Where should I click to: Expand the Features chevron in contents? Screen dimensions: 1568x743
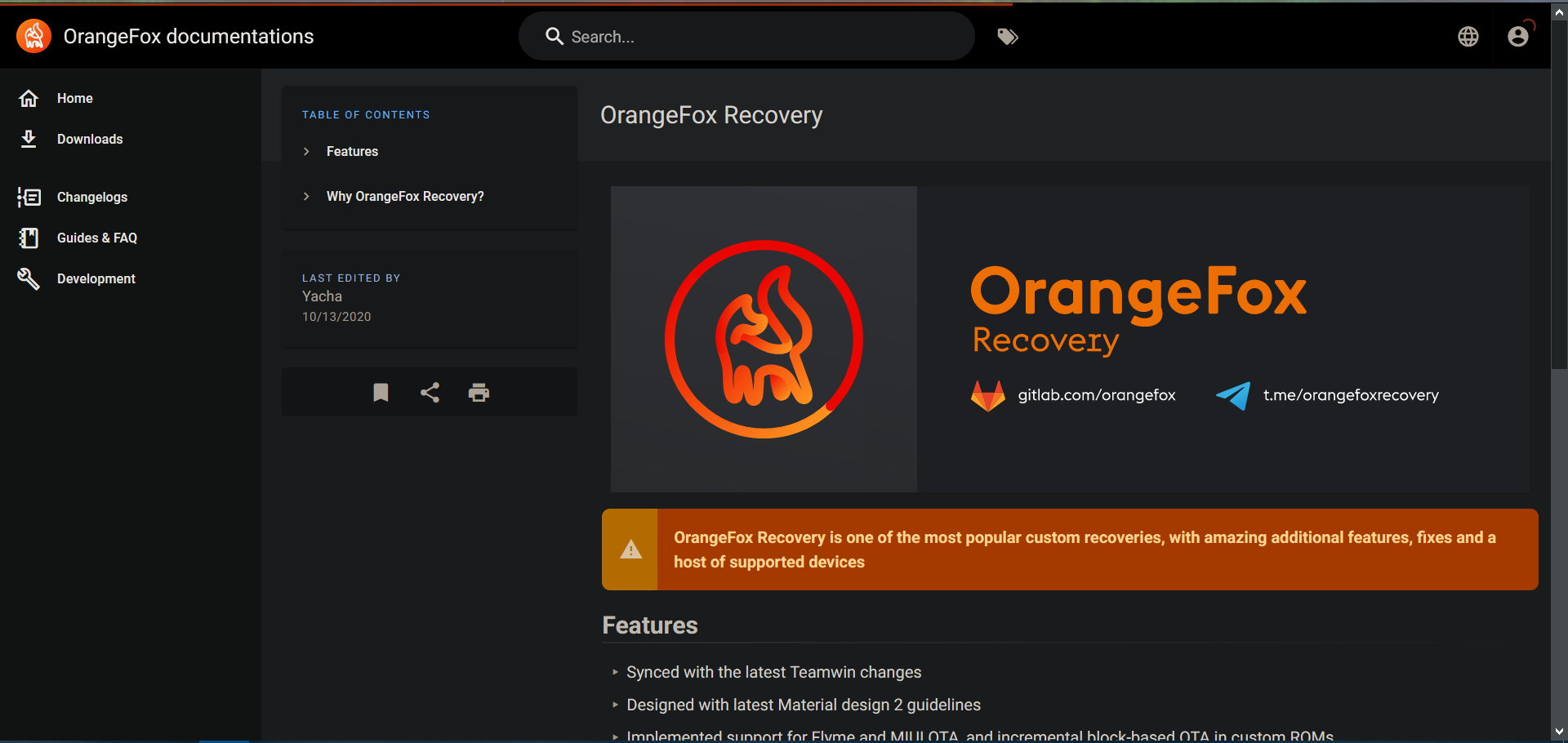pyautogui.click(x=306, y=151)
